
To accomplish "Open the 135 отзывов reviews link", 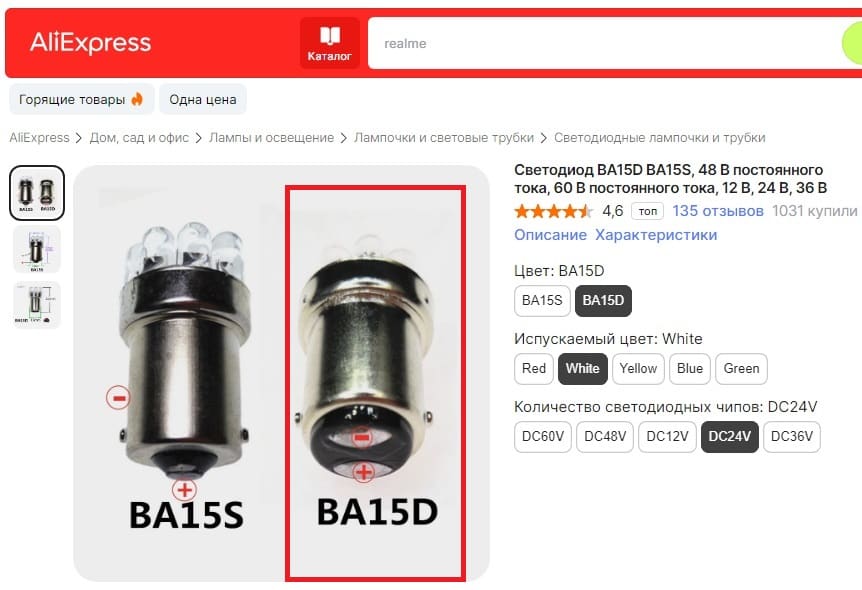I will click(718, 211).
